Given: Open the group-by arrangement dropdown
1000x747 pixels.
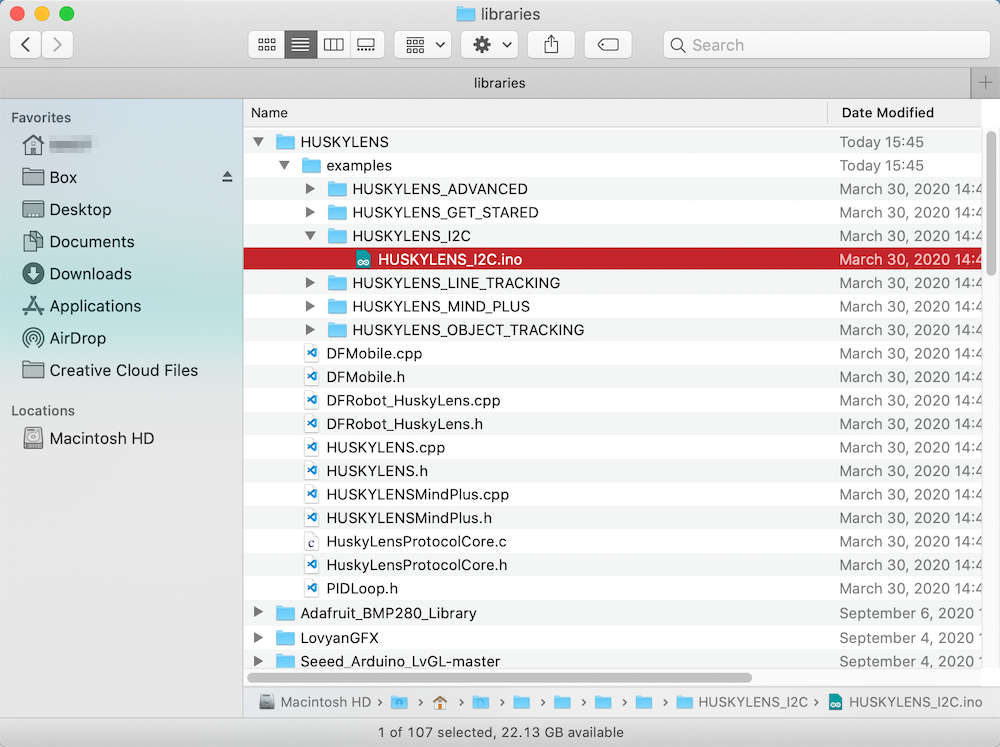Looking at the screenshot, I should (x=423, y=45).
